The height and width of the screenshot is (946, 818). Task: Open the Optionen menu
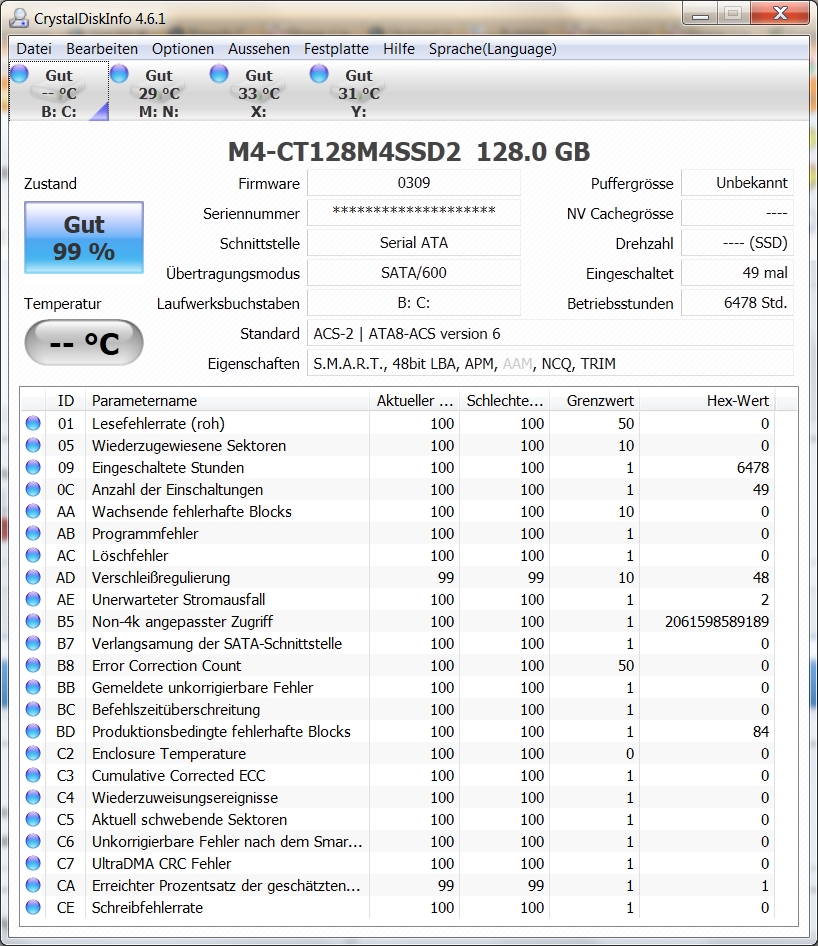tap(183, 49)
